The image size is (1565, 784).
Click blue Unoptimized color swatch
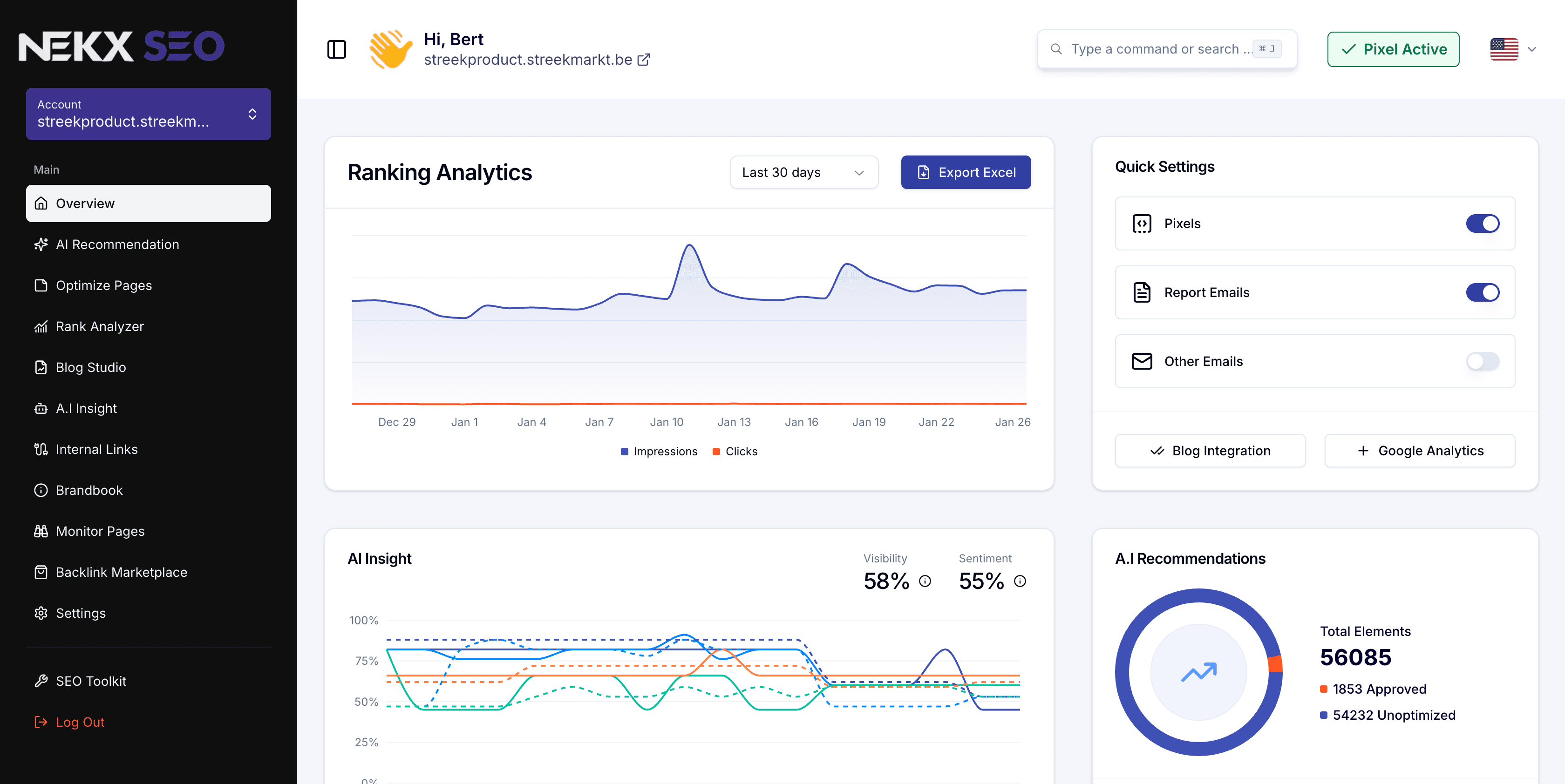click(1323, 715)
